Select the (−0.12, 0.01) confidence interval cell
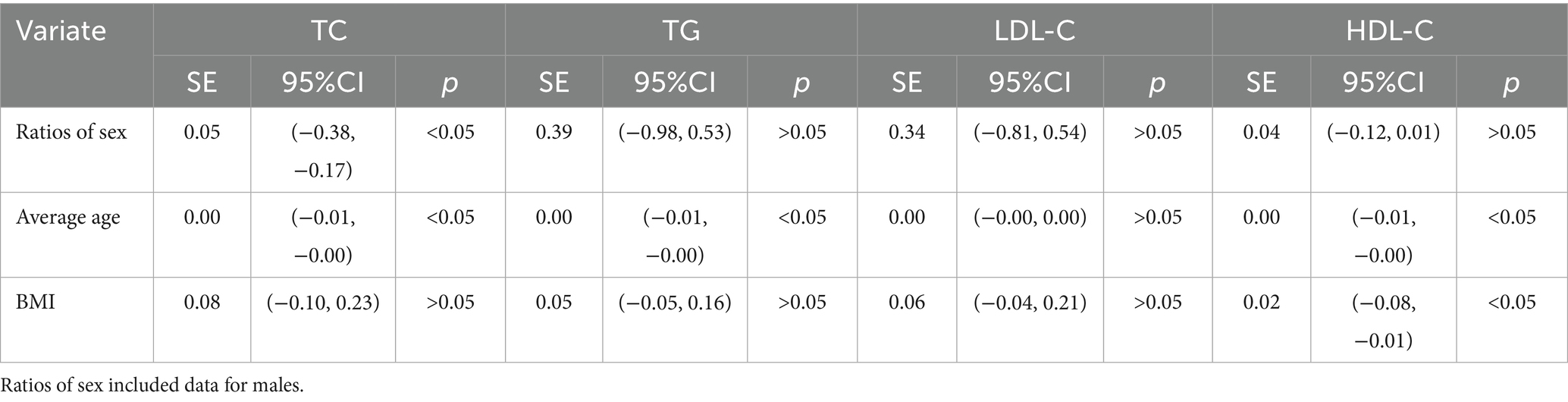 pyautogui.click(x=1384, y=132)
